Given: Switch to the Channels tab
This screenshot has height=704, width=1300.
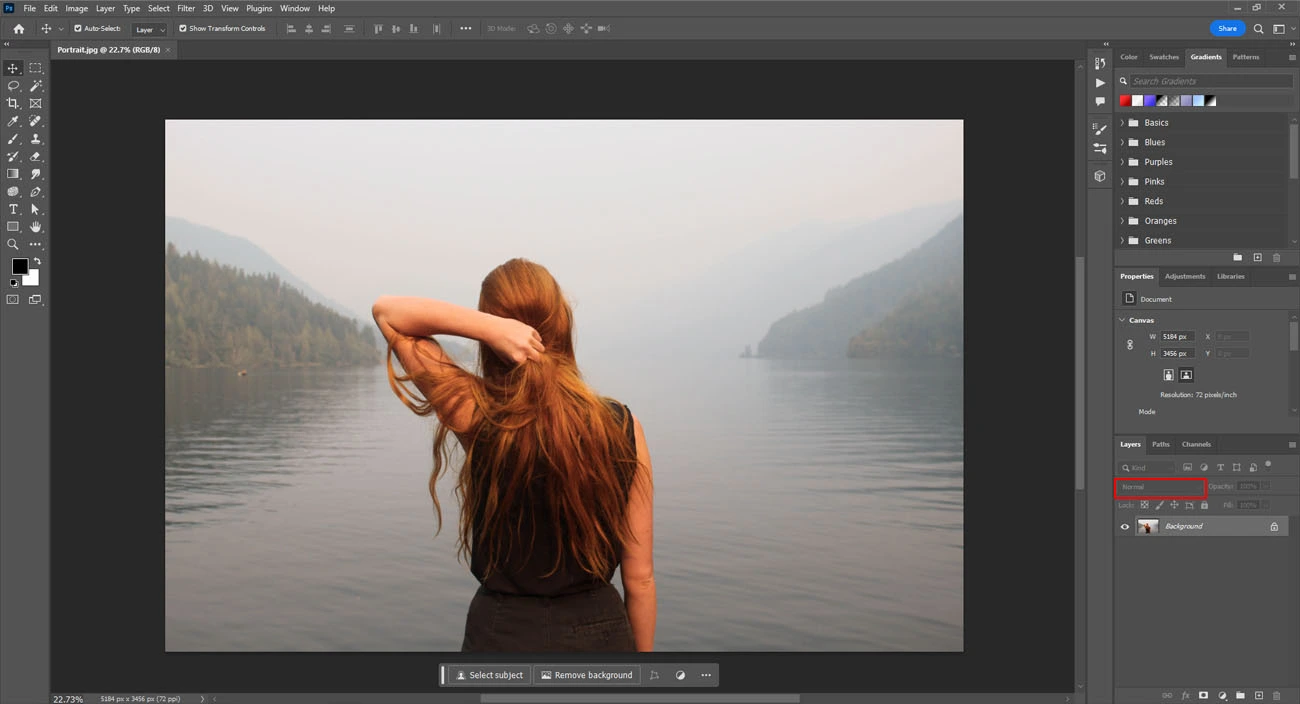Looking at the screenshot, I should [1196, 444].
